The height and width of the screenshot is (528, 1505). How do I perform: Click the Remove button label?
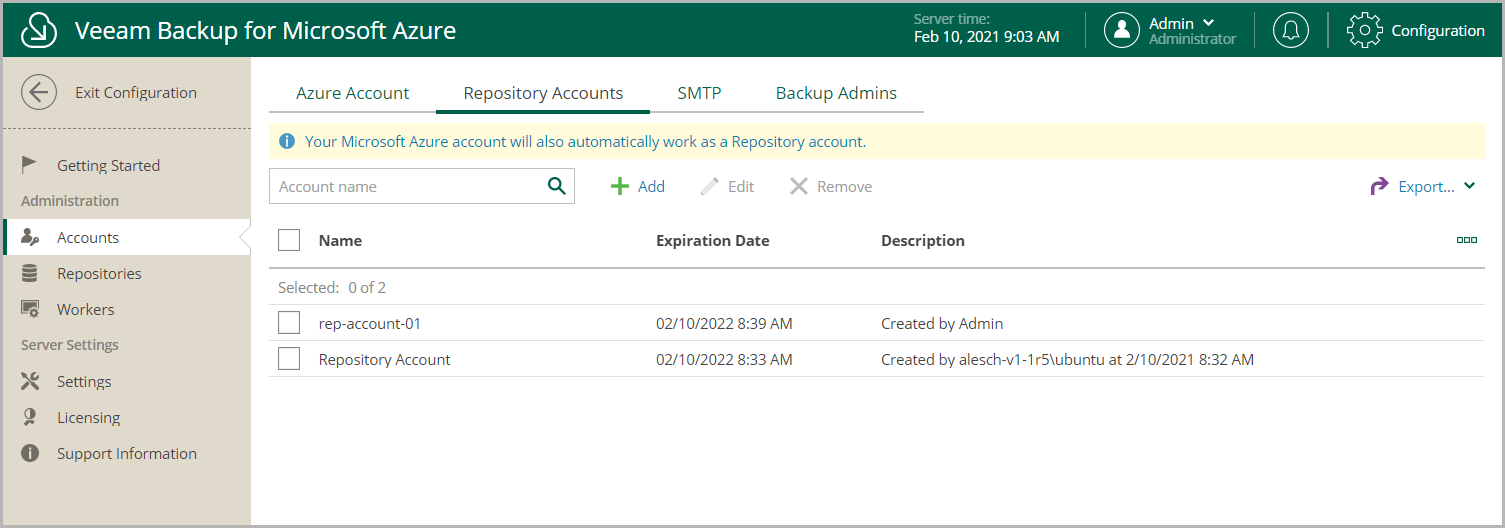[x=845, y=186]
